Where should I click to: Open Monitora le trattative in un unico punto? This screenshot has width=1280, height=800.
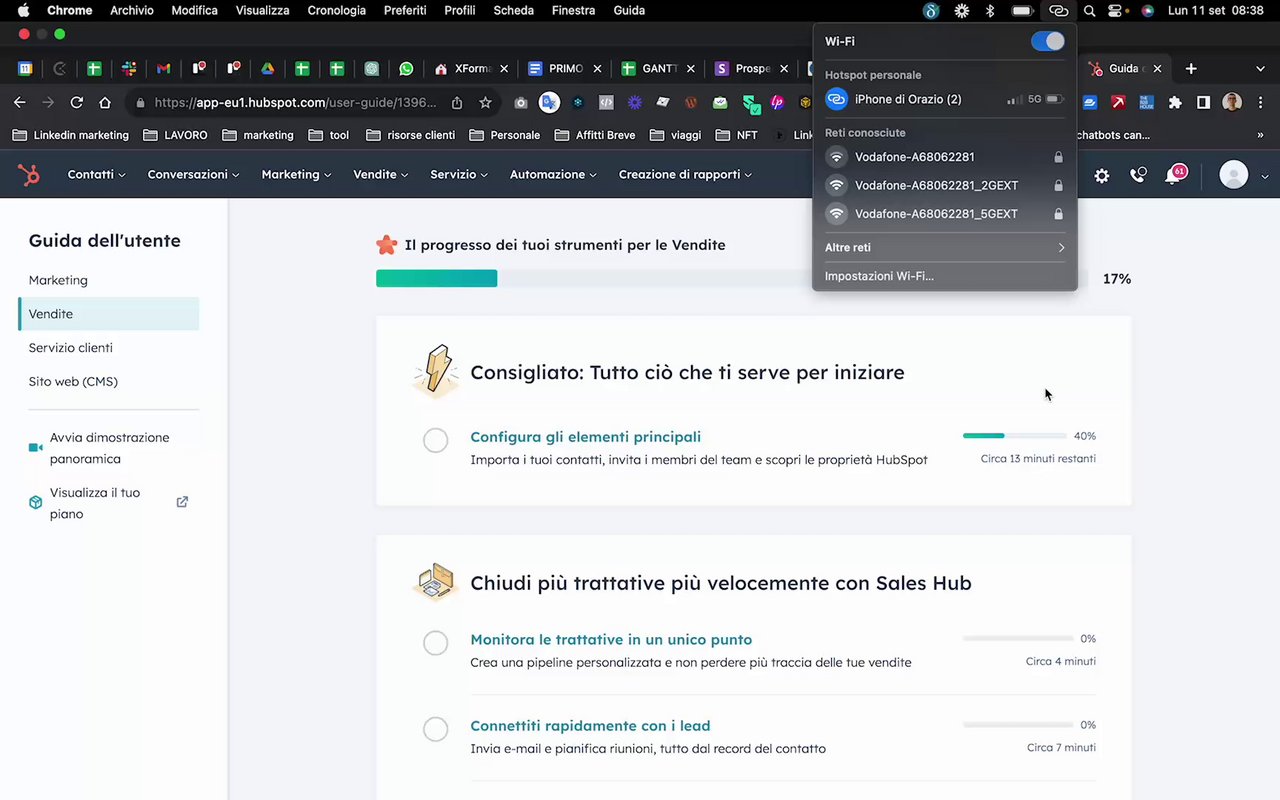pyautogui.click(x=611, y=640)
